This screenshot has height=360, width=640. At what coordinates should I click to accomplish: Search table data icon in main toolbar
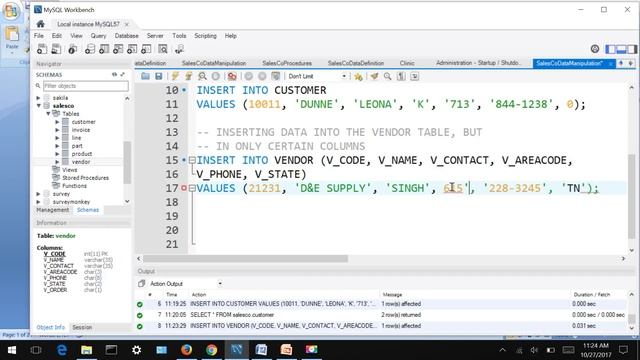point(163,49)
